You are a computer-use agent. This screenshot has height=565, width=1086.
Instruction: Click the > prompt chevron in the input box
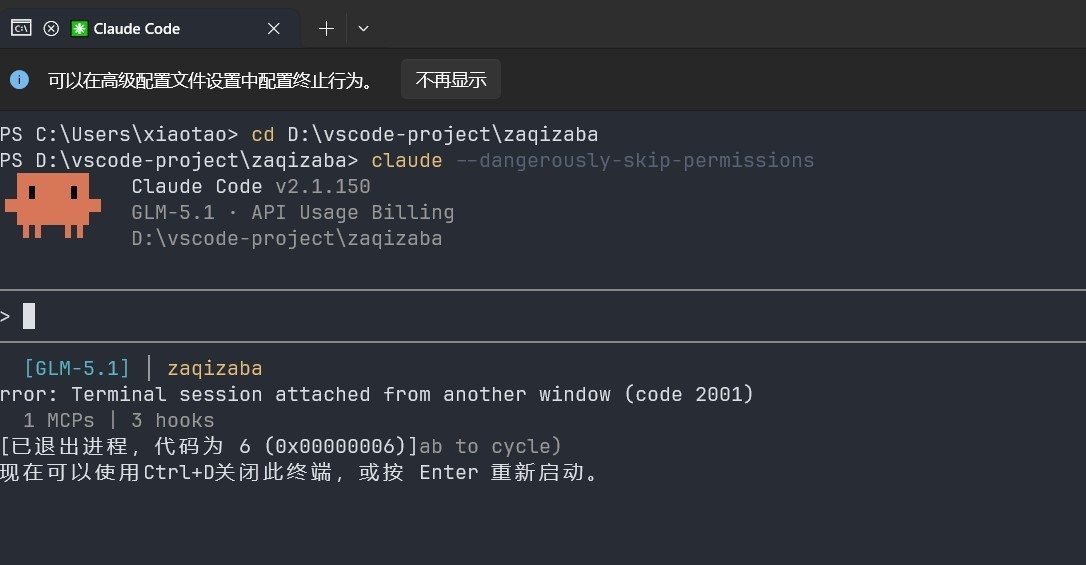(x=6, y=316)
